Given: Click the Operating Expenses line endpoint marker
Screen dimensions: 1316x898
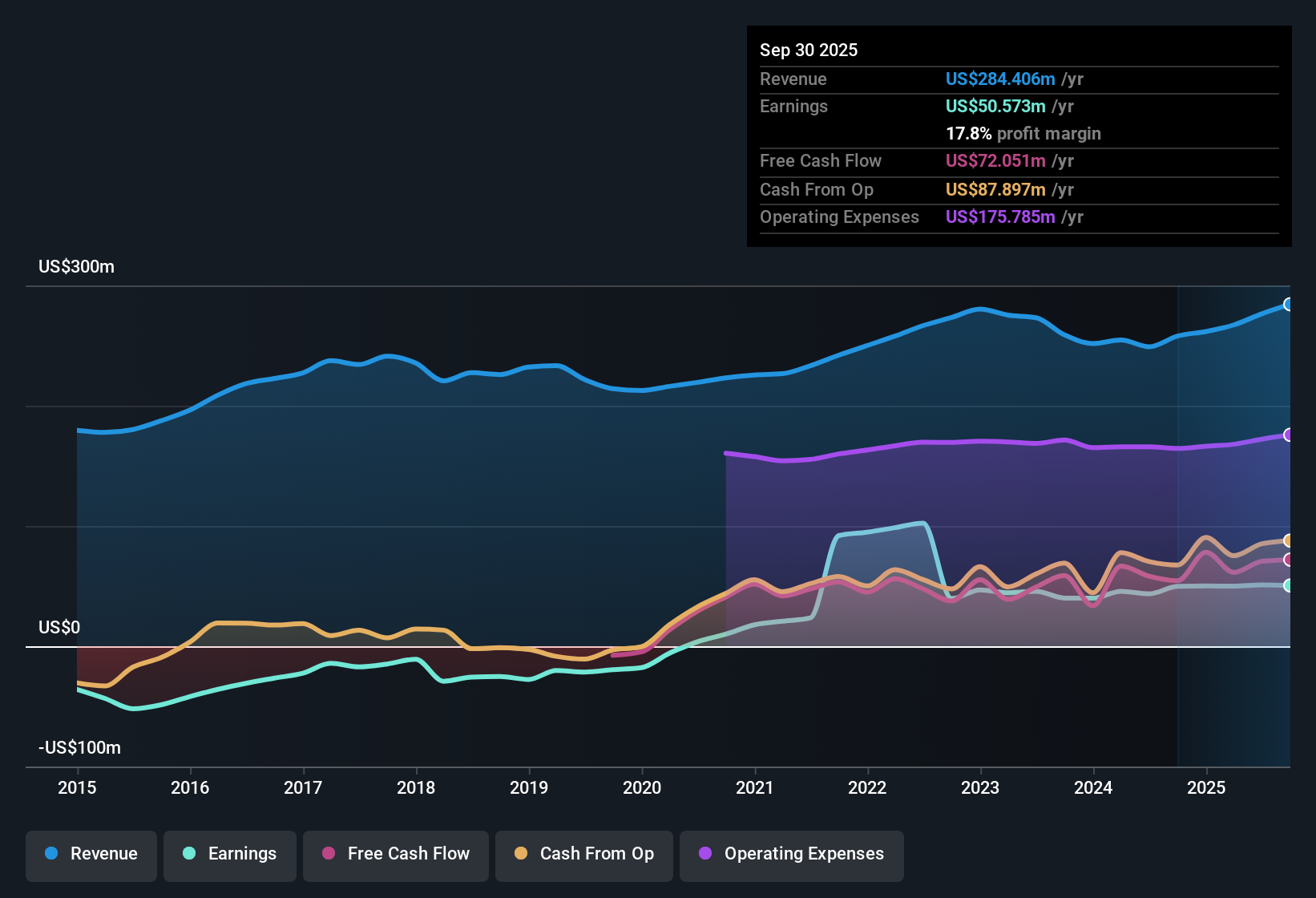Looking at the screenshot, I should [x=1289, y=435].
